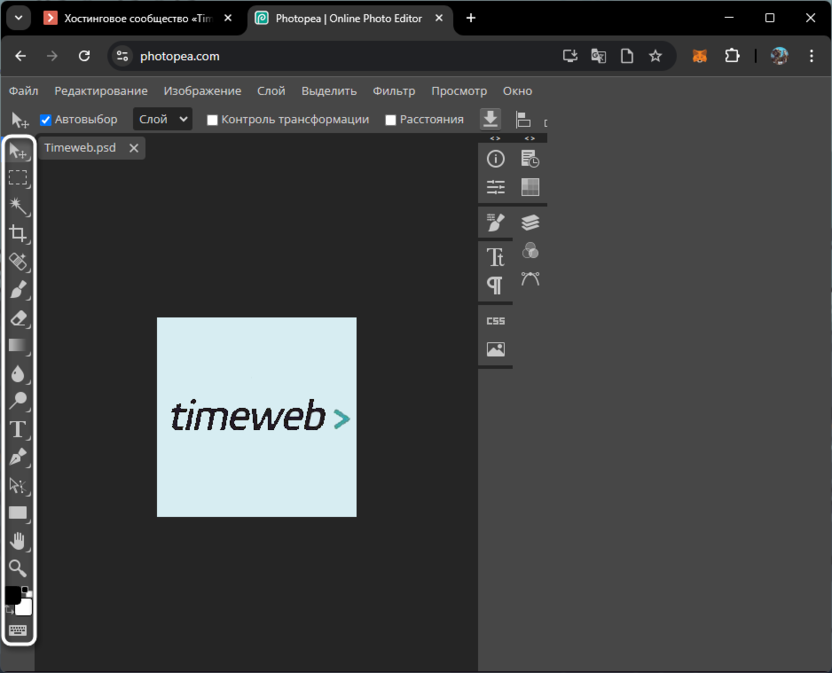Open the Файл menu
Viewport: 832px width, 673px height.
[x=24, y=91]
